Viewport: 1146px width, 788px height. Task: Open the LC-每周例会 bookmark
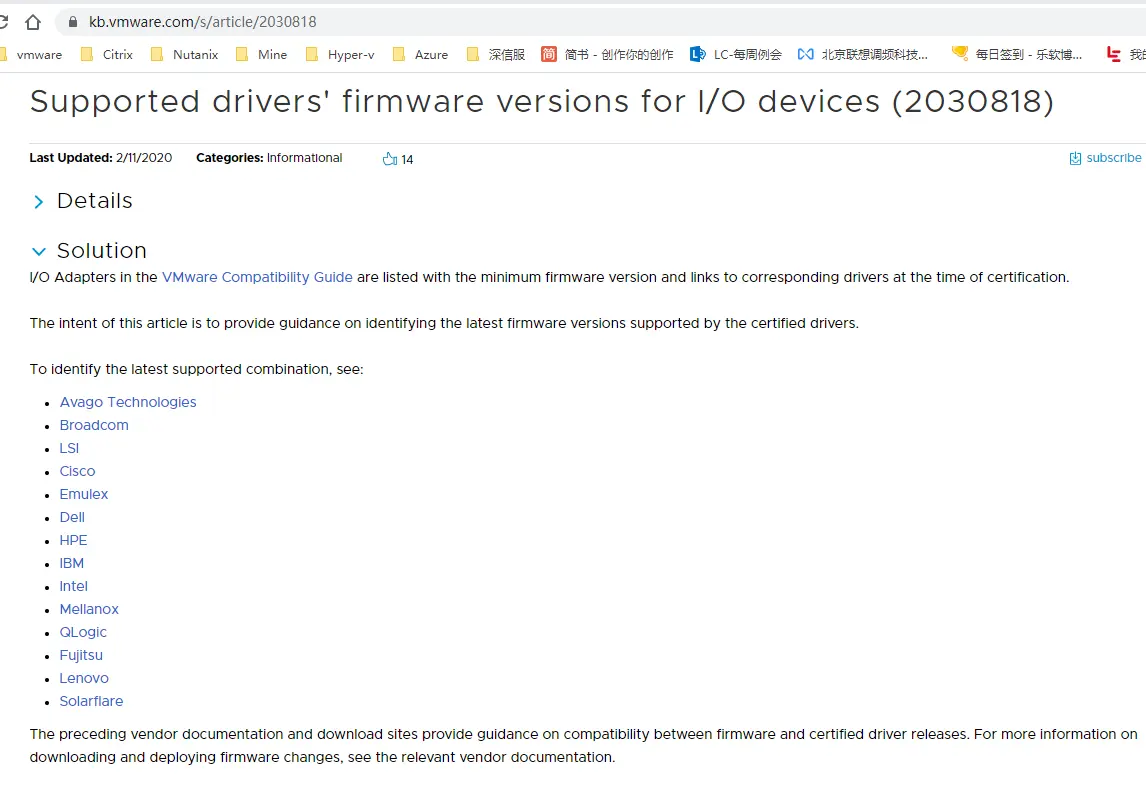click(736, 54)
